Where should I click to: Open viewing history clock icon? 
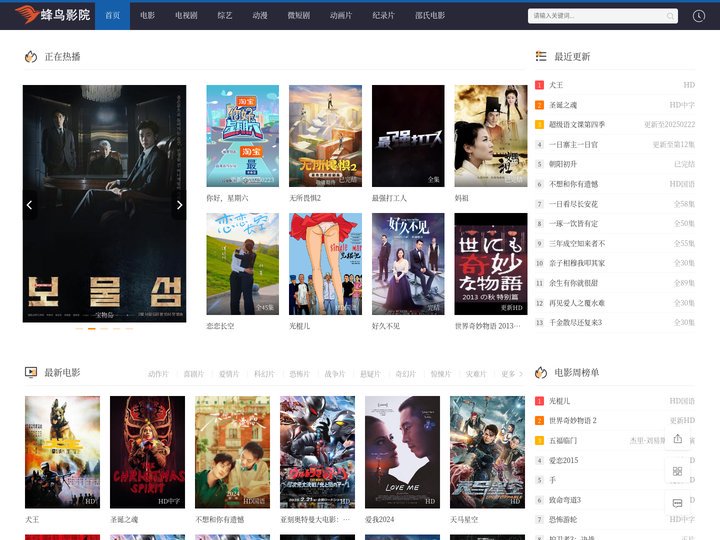698,16
